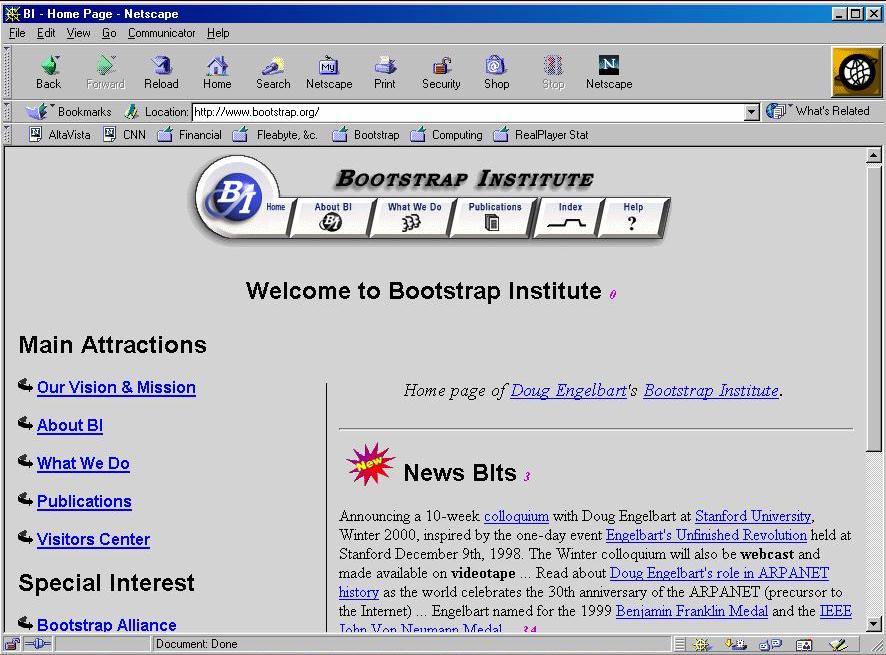Click the security lock status icon
Screen dimensions: 886x655
12,644
